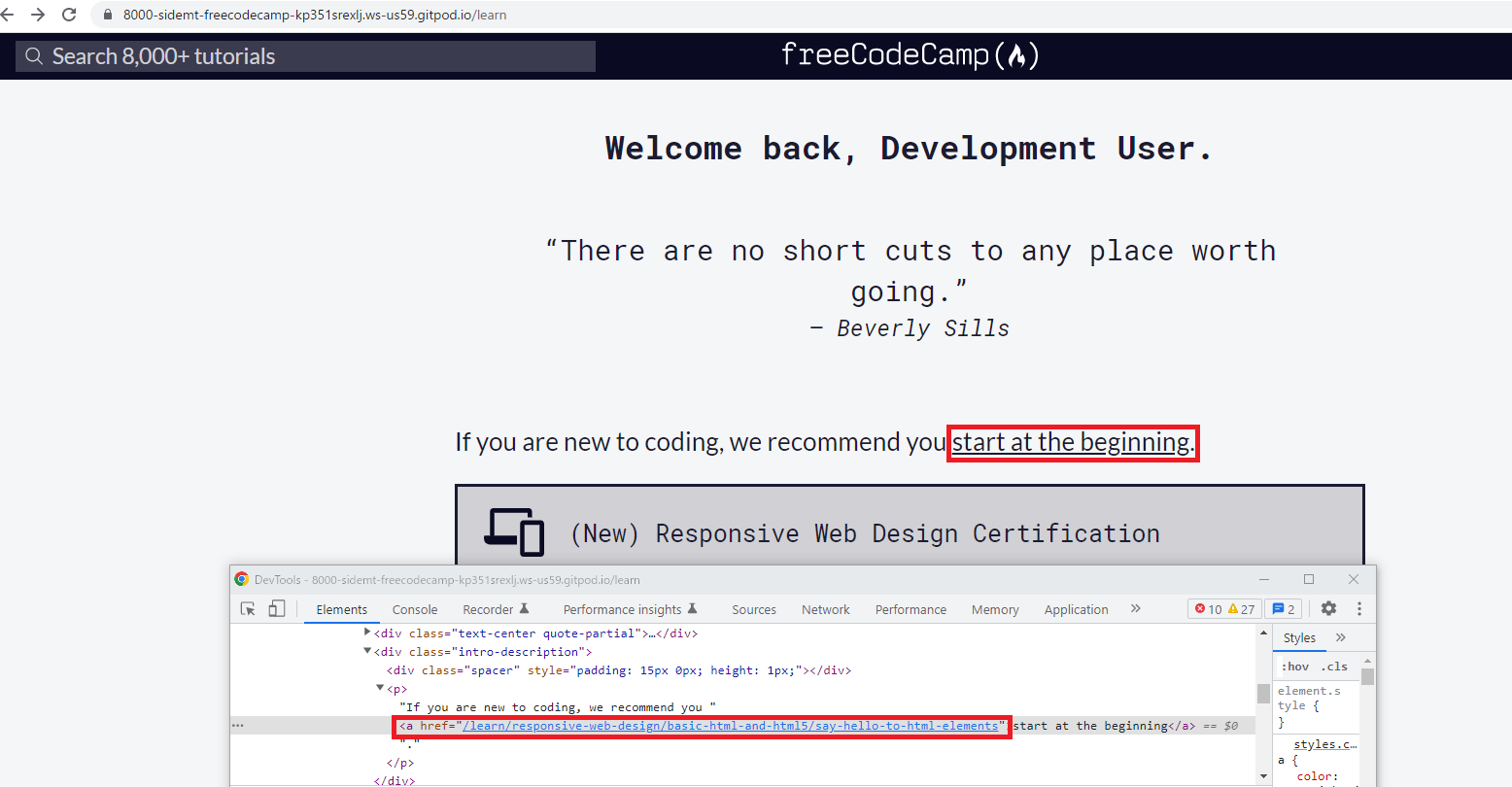Click the site security padlock icon
1512x787 pixels.
pos(105,15)
